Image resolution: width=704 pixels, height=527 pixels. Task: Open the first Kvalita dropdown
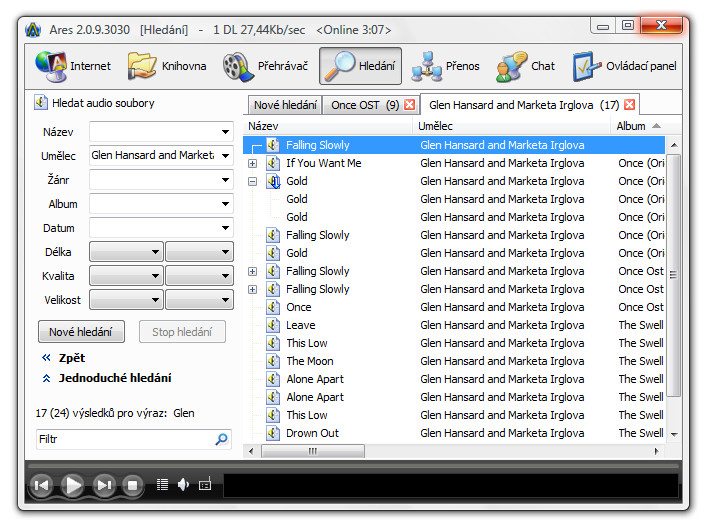126,276
